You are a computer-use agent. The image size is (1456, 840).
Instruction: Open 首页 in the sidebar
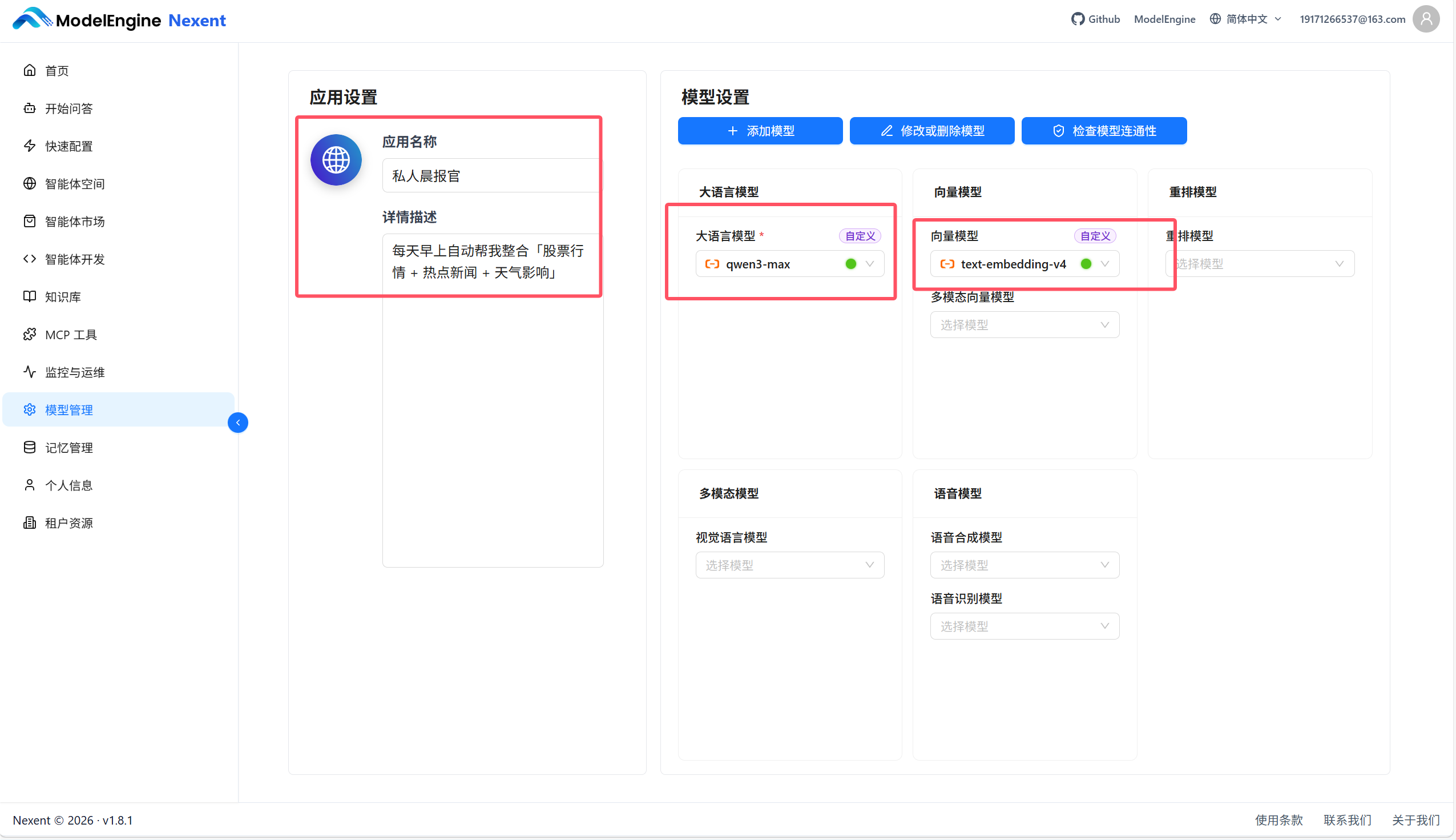[x=119, y=70]
